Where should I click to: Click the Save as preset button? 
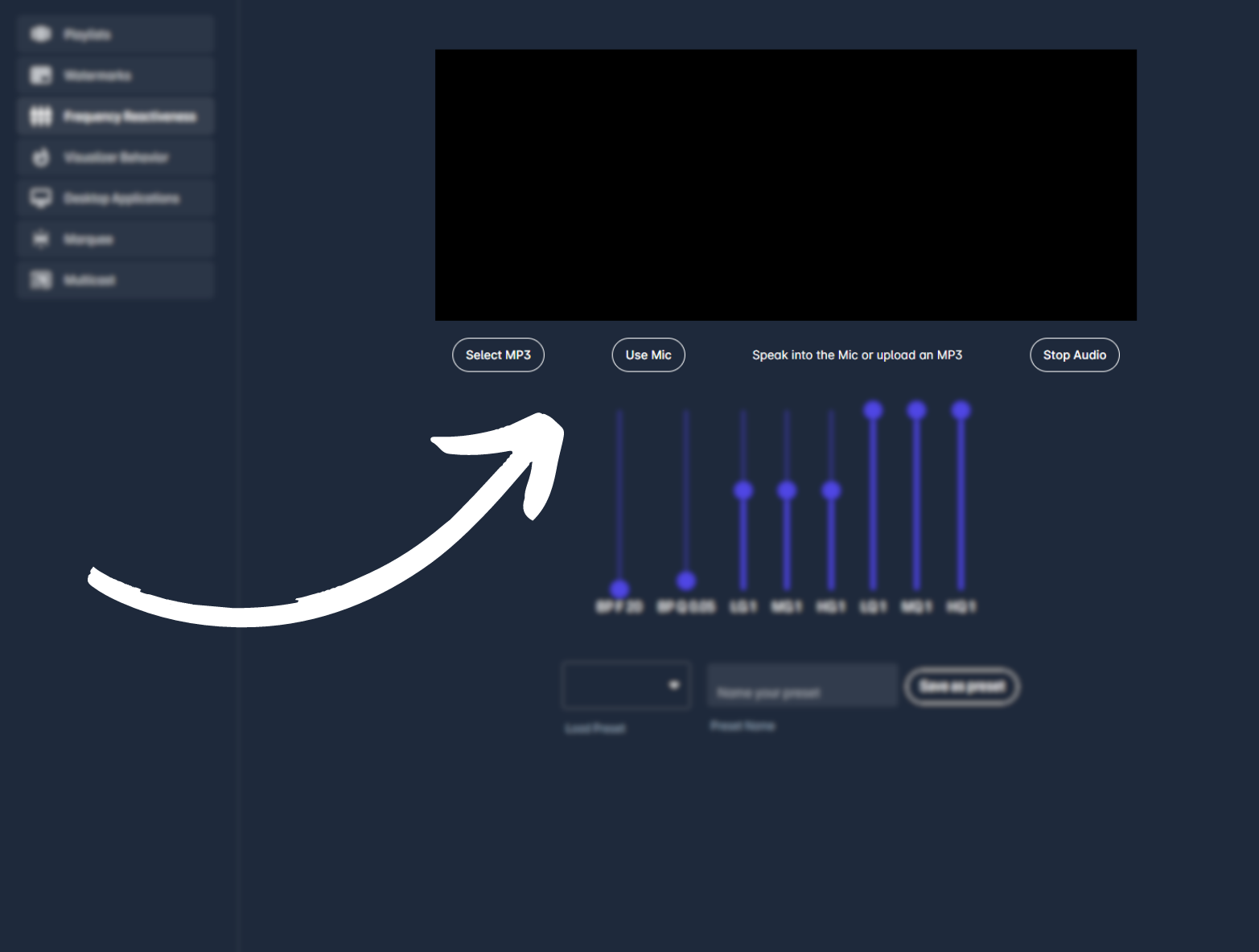tap(962, 687)
